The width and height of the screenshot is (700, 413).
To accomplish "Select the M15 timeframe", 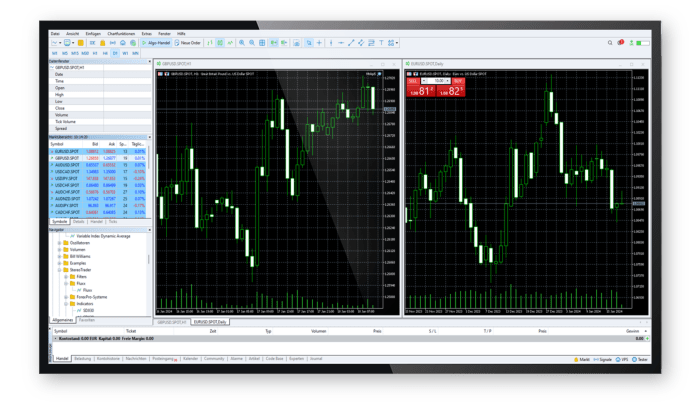I will pos(75,53).
